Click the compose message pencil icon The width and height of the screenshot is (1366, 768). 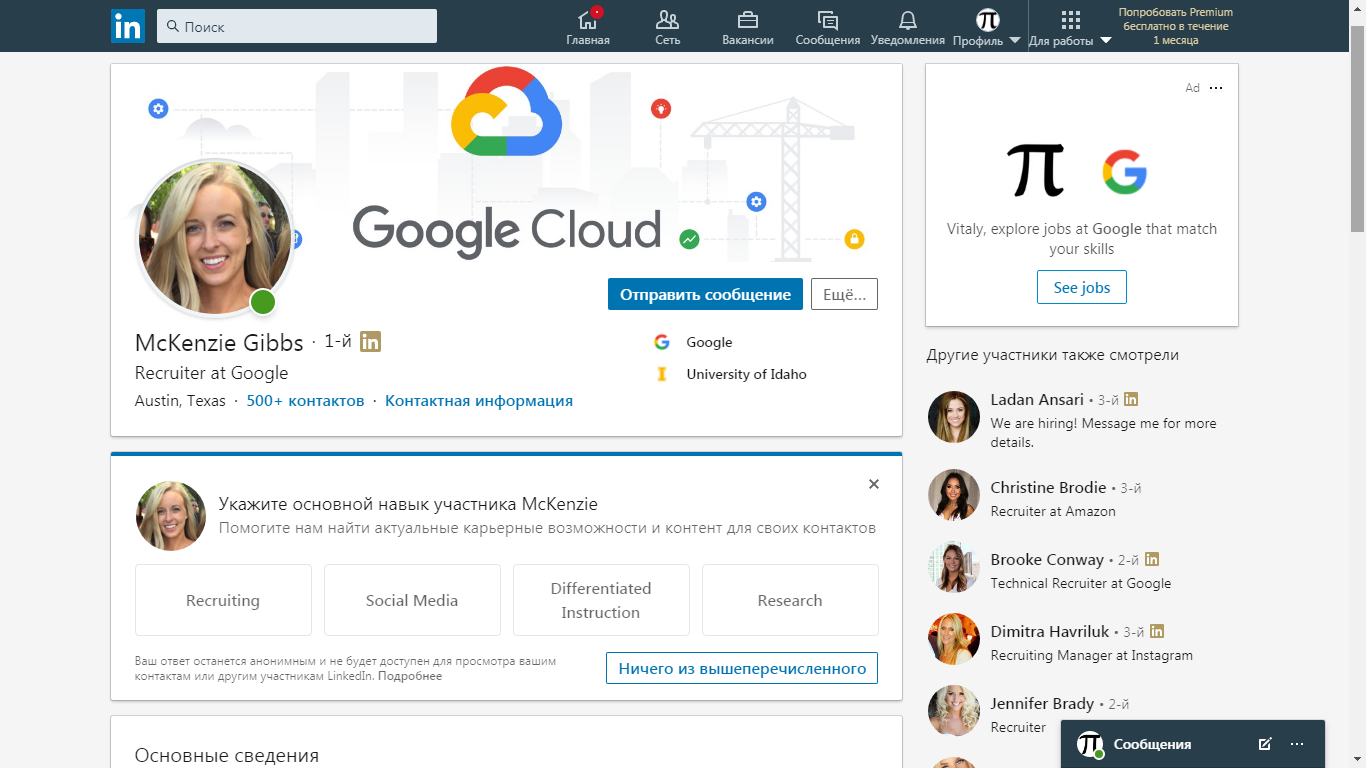[1264, 744]
